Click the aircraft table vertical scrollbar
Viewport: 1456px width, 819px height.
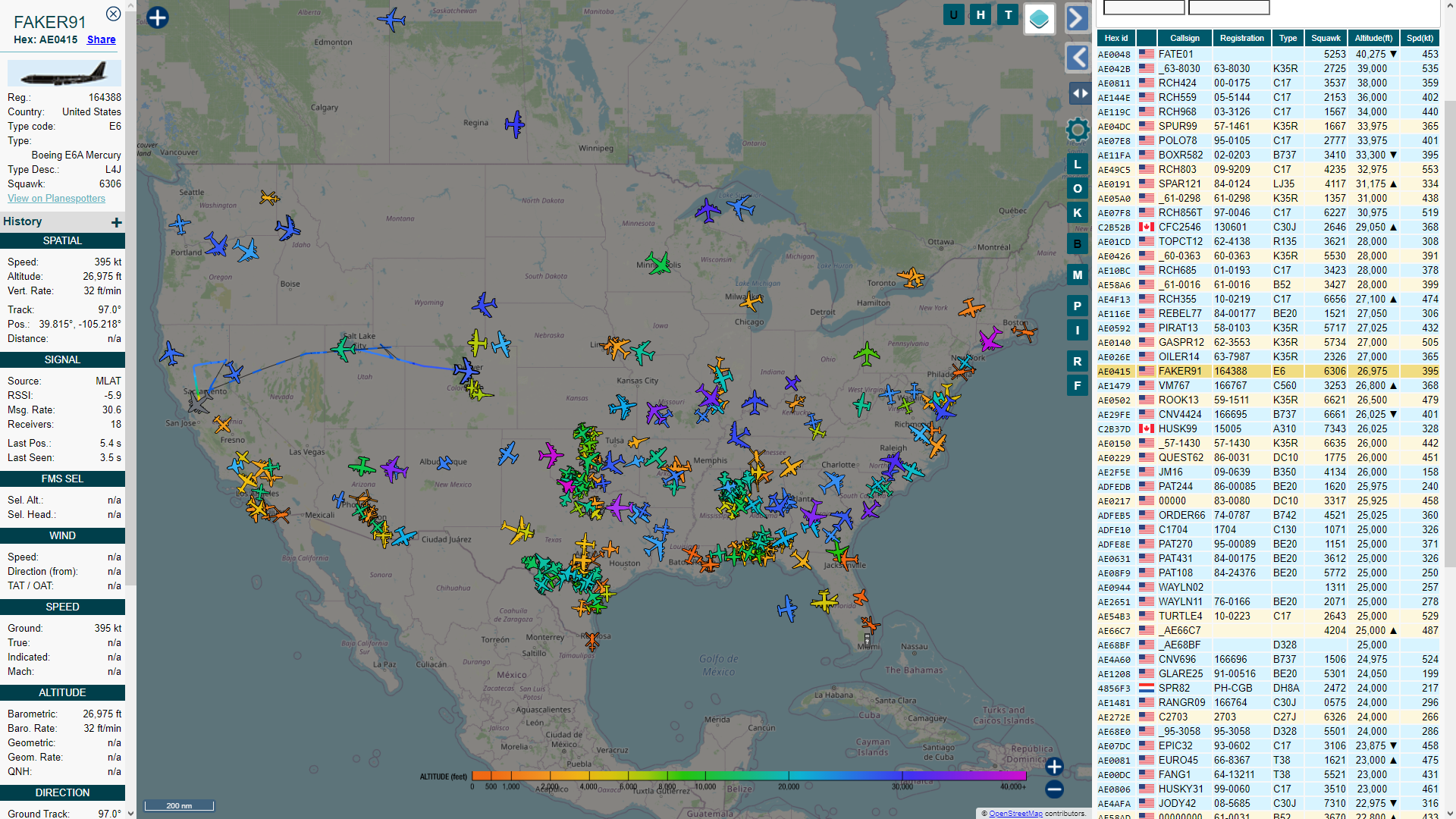(x=1448, y=334)
